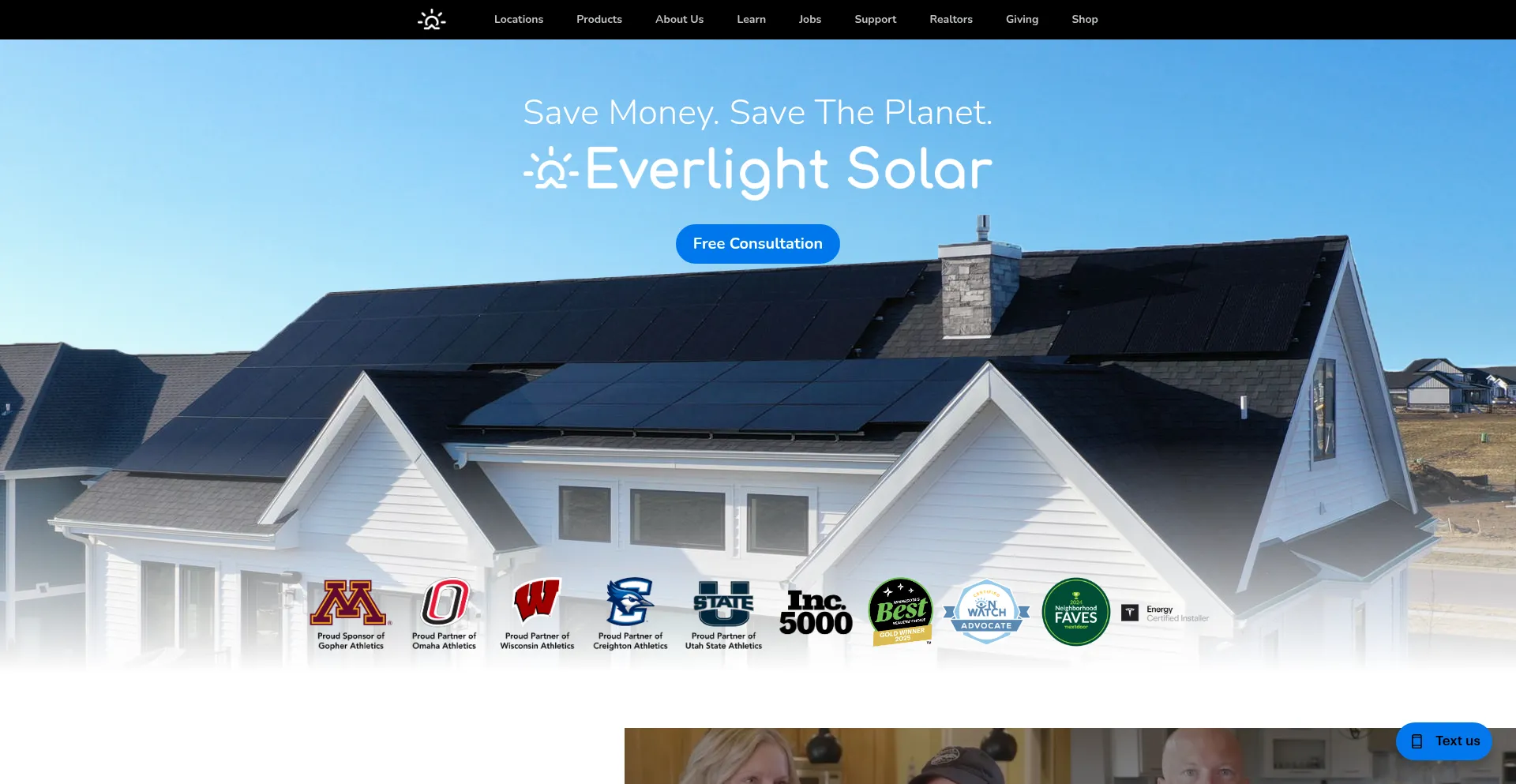
Task: Click the Everlight sun logo in navbar
Action: 432,19
